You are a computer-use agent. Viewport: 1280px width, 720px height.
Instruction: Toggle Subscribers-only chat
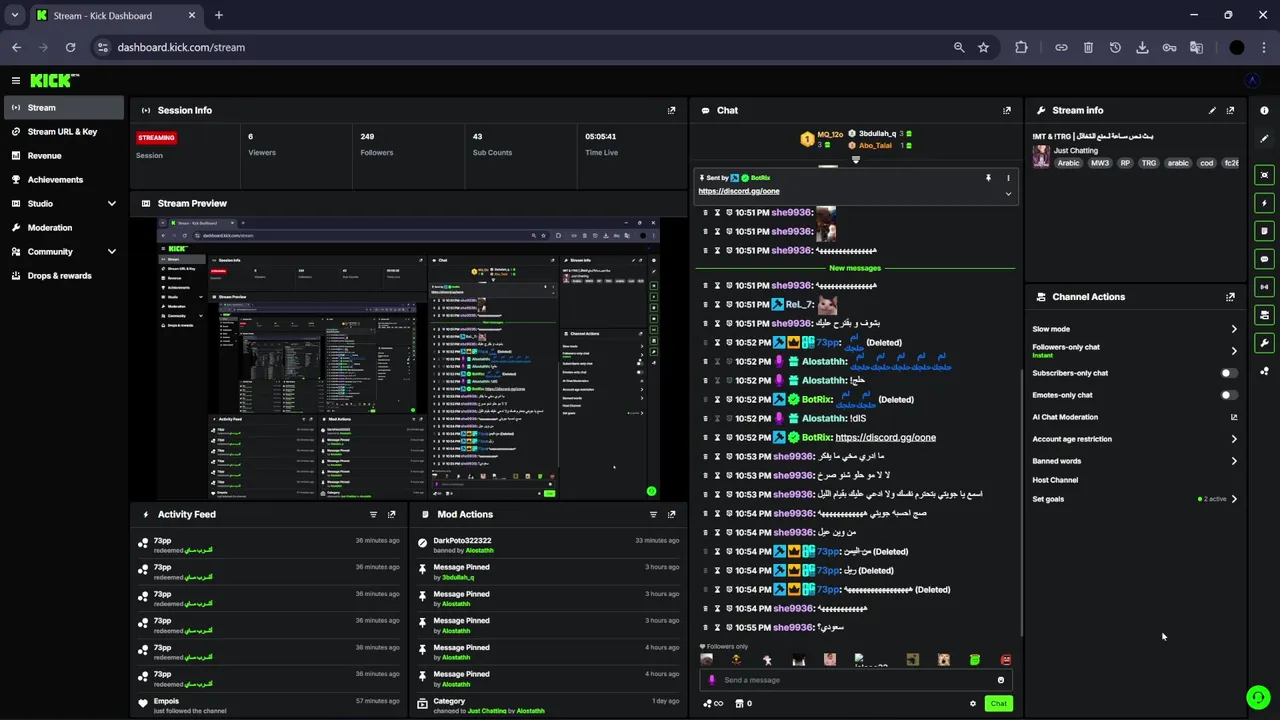pos(1229,373)
